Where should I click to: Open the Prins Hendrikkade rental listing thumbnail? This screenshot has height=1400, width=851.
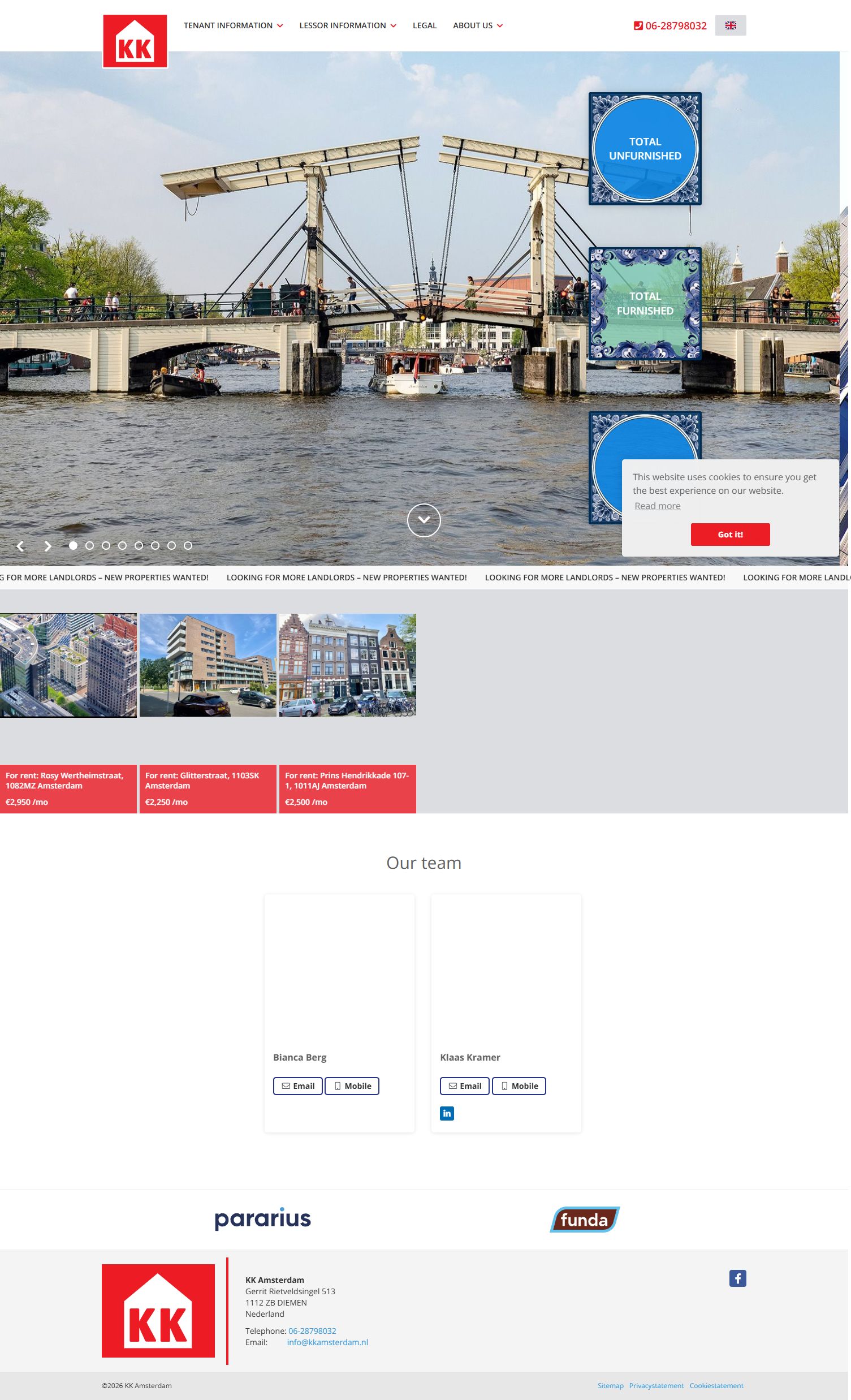coord(348,667)
